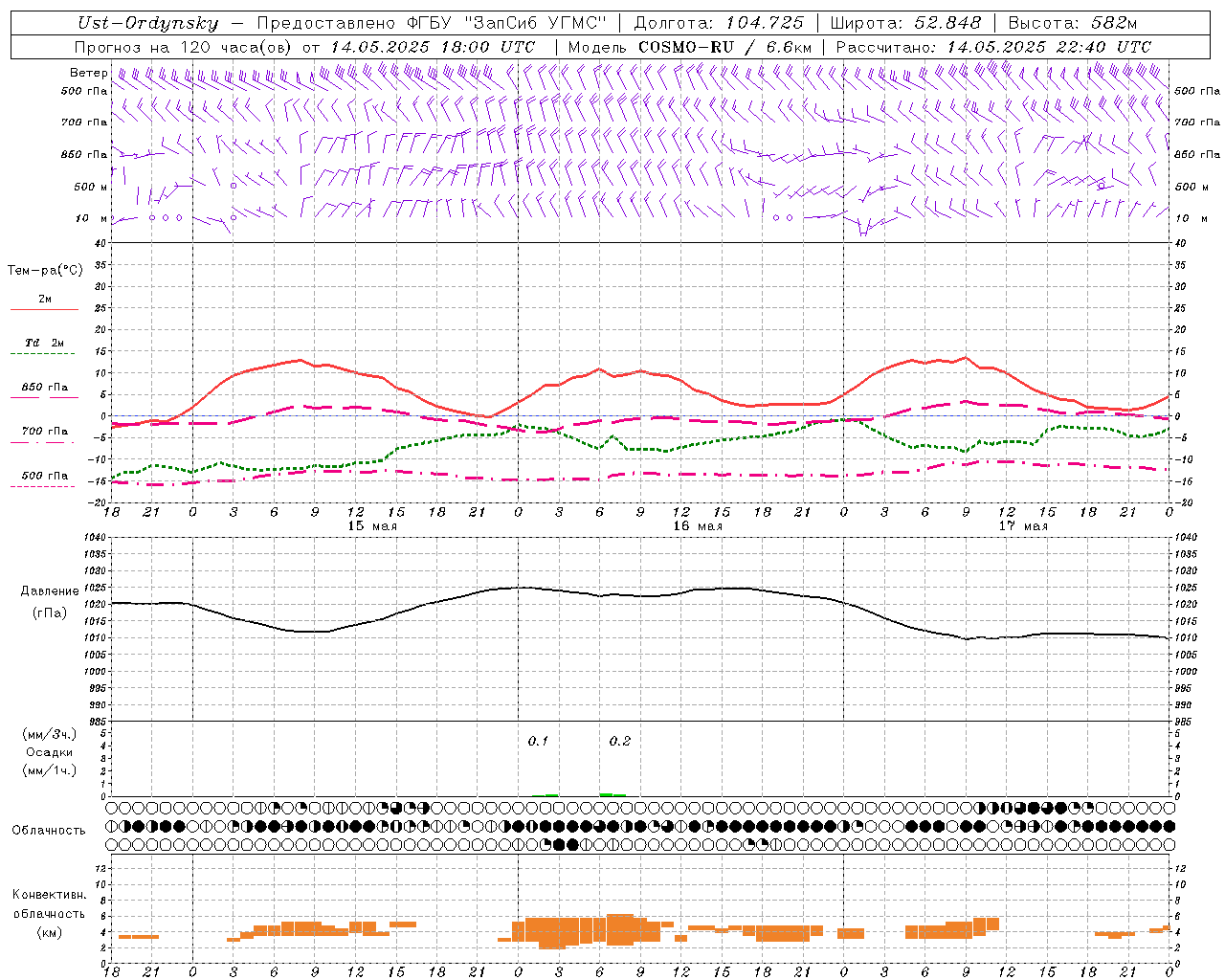Click the 'Осадки' precipitation panel label
Screen dimensions: 1225x980
click(50, 752)
